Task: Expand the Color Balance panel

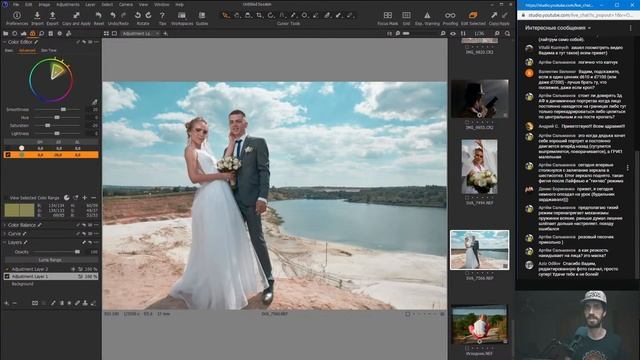Action: [x=4, y=225]
